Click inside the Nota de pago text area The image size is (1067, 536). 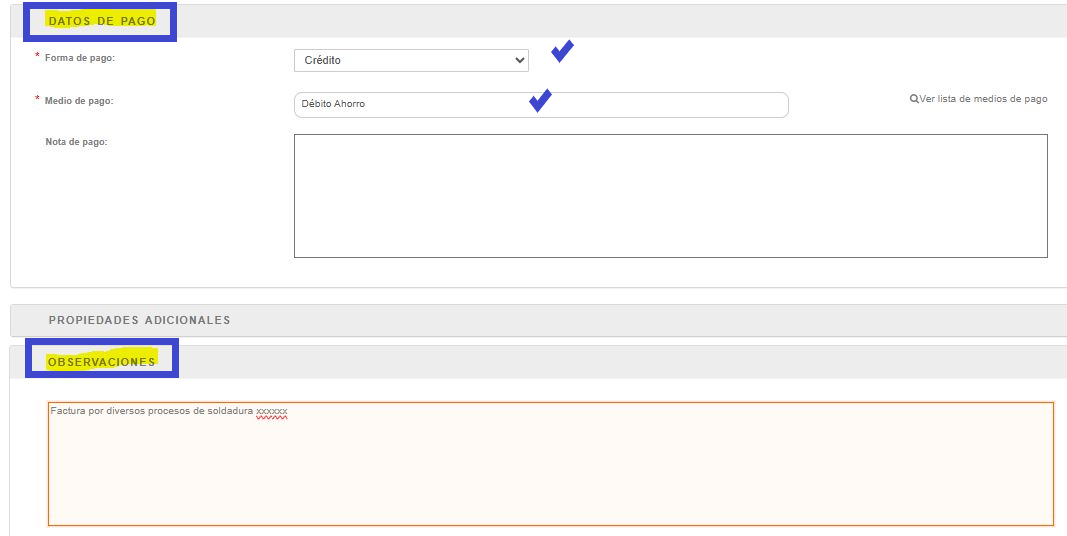(670, 196)
